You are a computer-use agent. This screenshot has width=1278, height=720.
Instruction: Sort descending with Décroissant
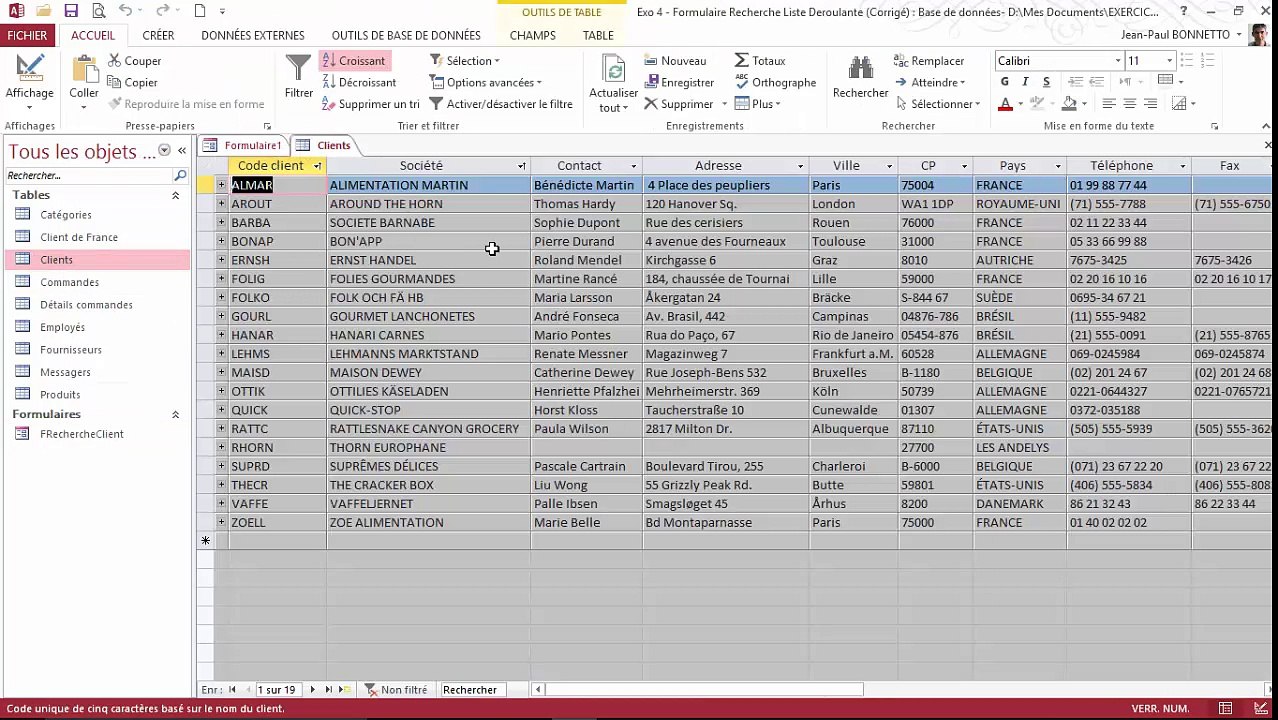[x=359, y=83]
